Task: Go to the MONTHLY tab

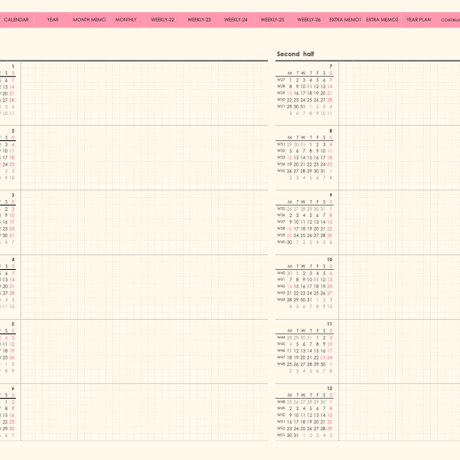Action: point(126,20)
